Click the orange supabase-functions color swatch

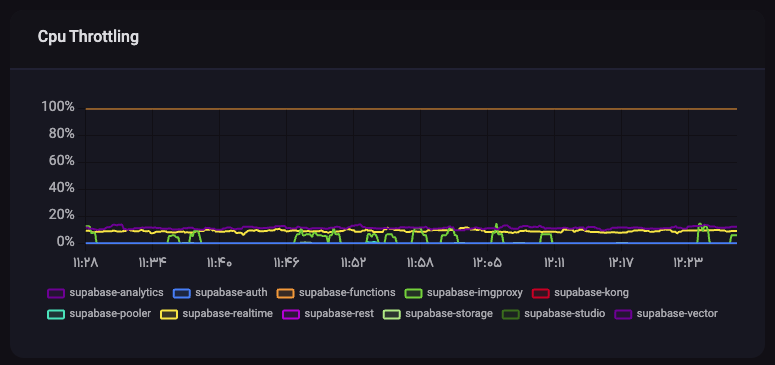tap(285, 293)
